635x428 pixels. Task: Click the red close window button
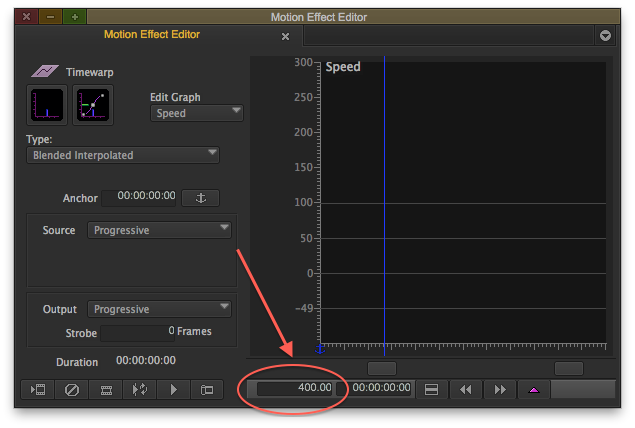point(26,17)
